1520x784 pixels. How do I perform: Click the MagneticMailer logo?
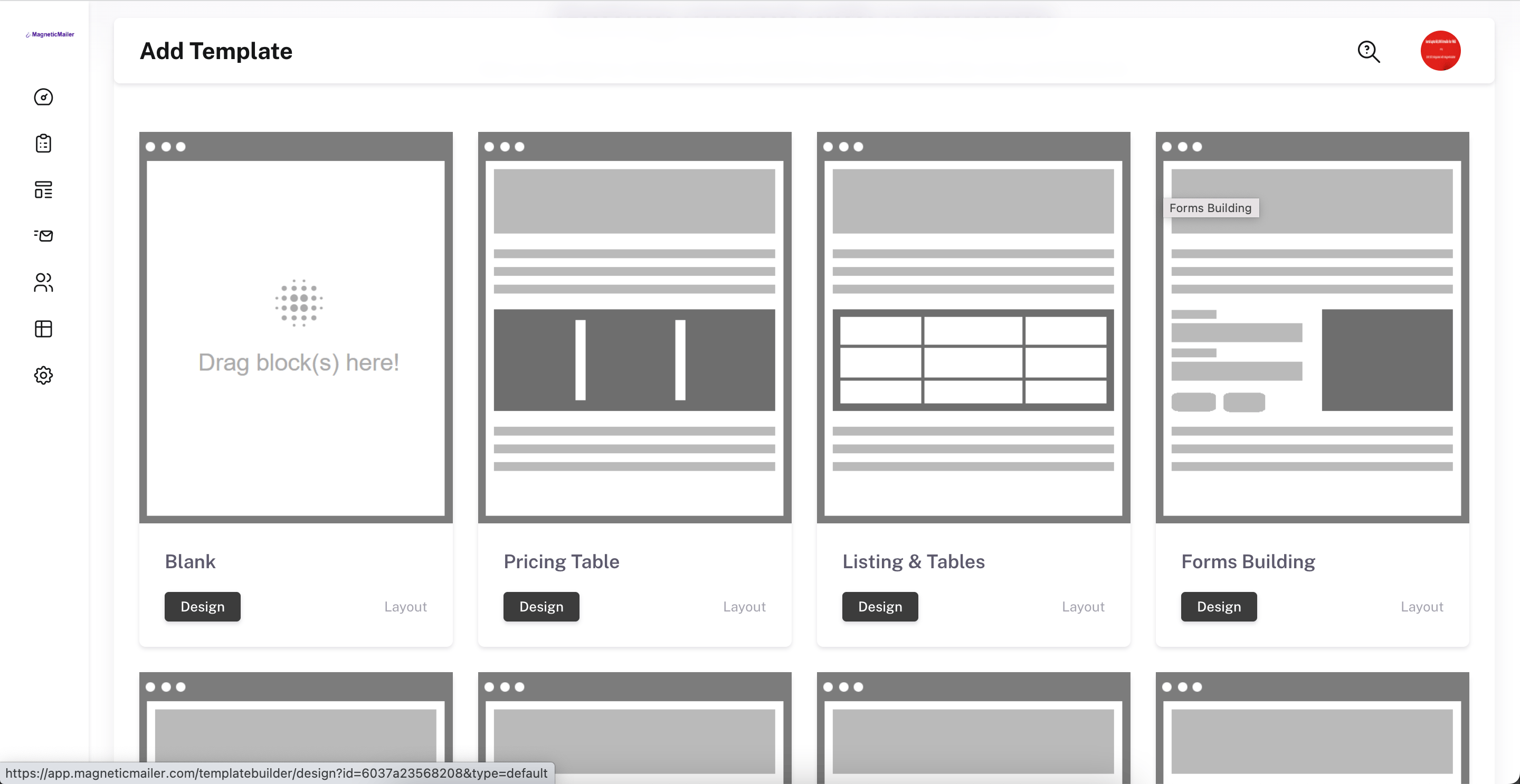click(x=50, y=34)
